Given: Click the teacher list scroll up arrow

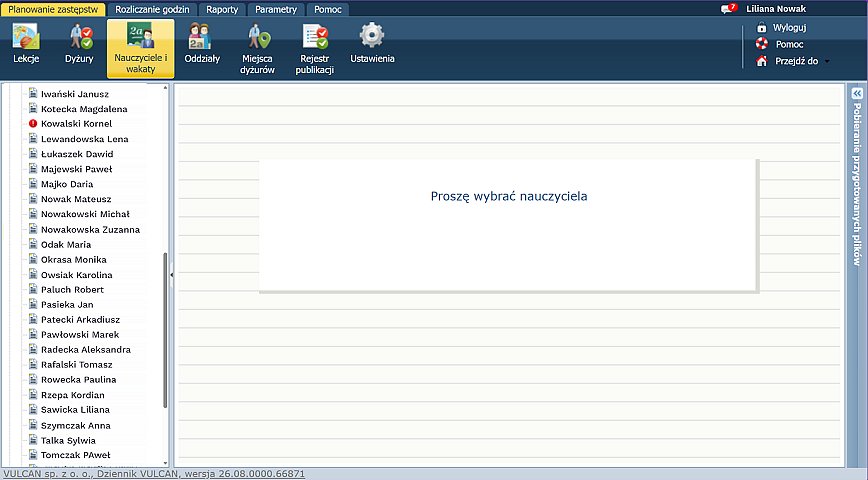Looking at the screenshot, I should click(x=165, y=88).
